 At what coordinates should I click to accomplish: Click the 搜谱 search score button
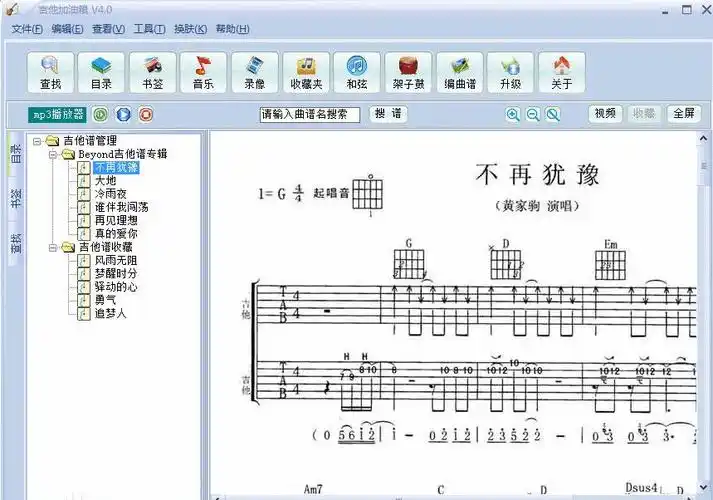(388, 114)
